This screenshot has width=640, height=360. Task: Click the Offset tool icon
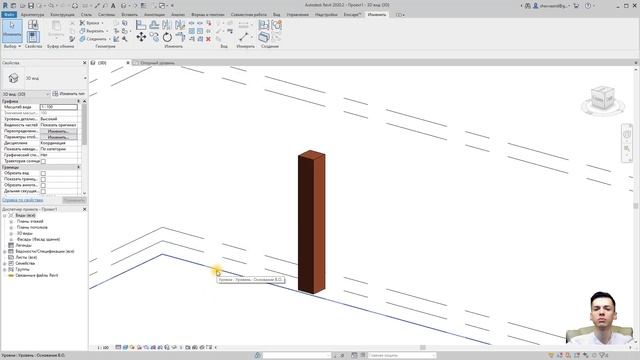tap(154, 25)
